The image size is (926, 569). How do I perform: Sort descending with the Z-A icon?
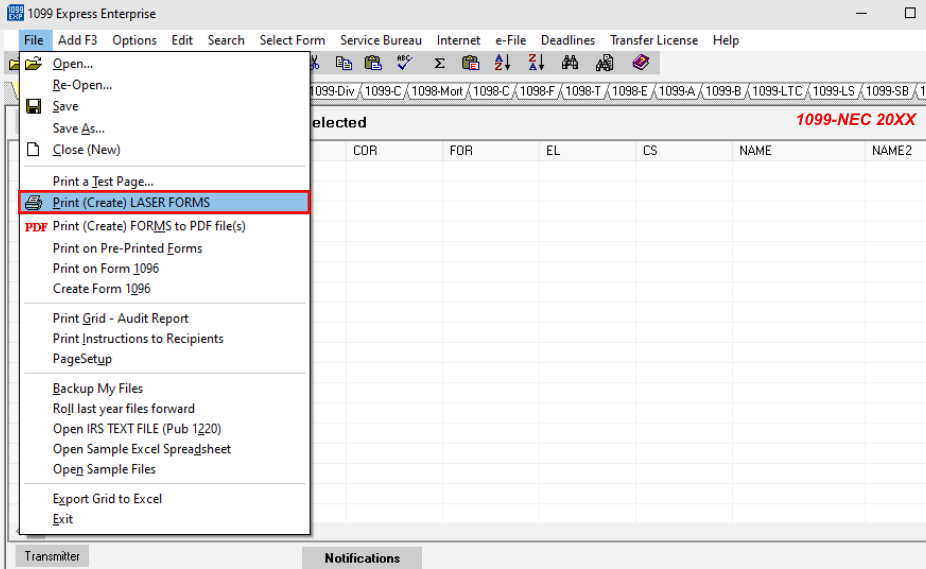point(536,63)
